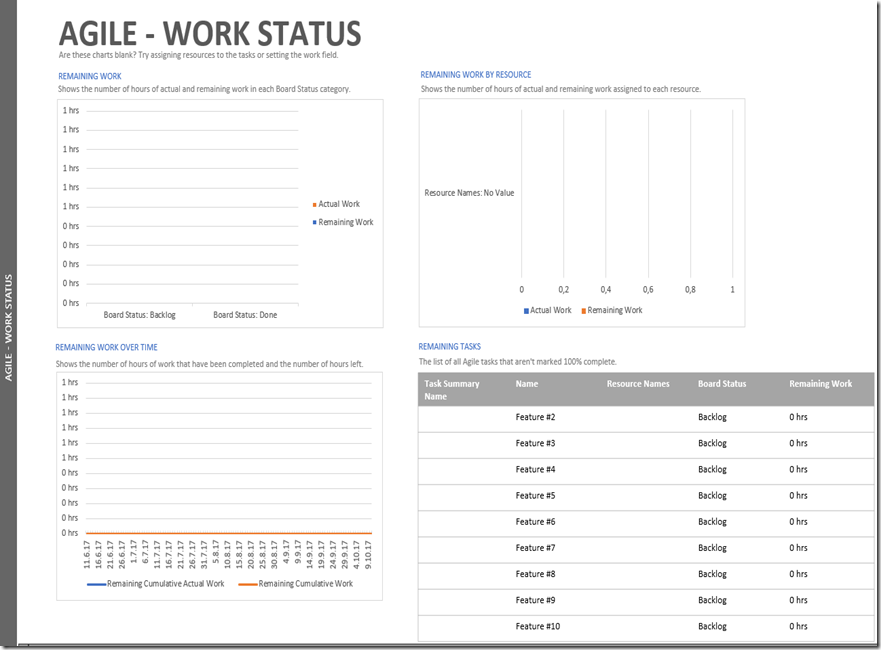Select the Remaining Cumulative Actual Work legend entry
This screenshot has width=881, height=650.
[x=164, y=584]
